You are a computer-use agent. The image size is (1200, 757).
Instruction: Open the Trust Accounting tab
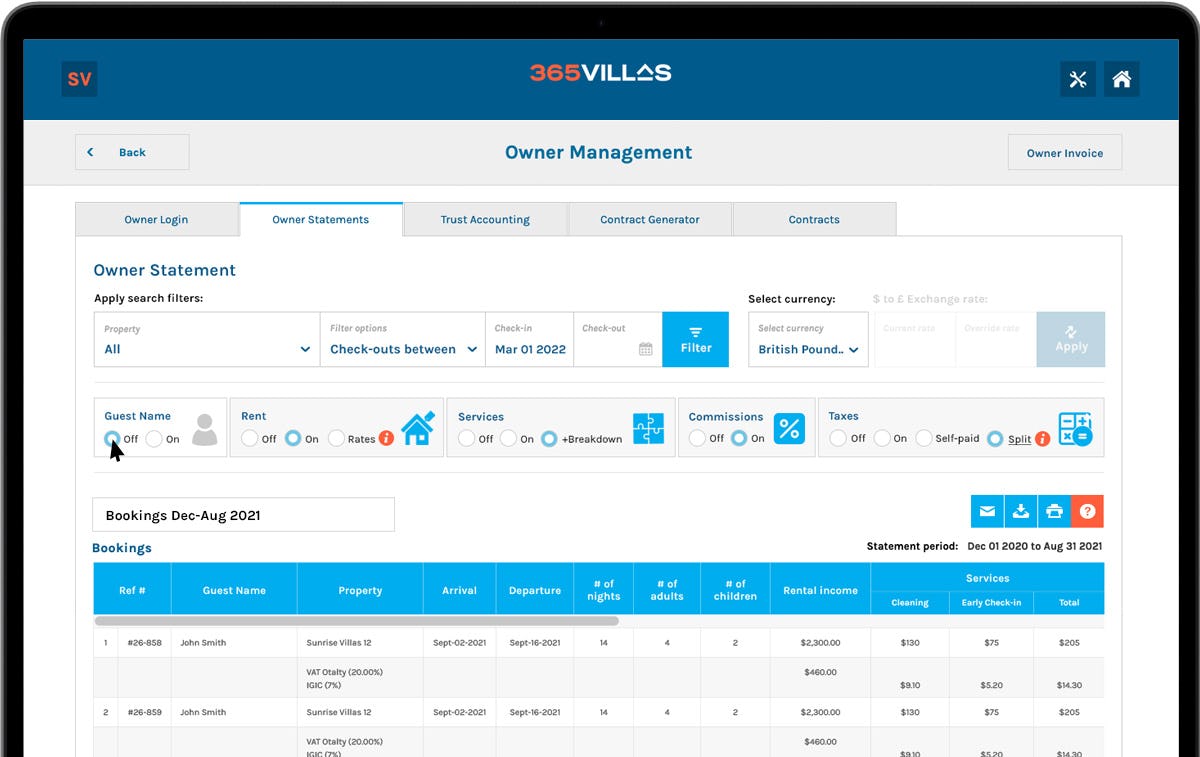(x=485, y=219)
